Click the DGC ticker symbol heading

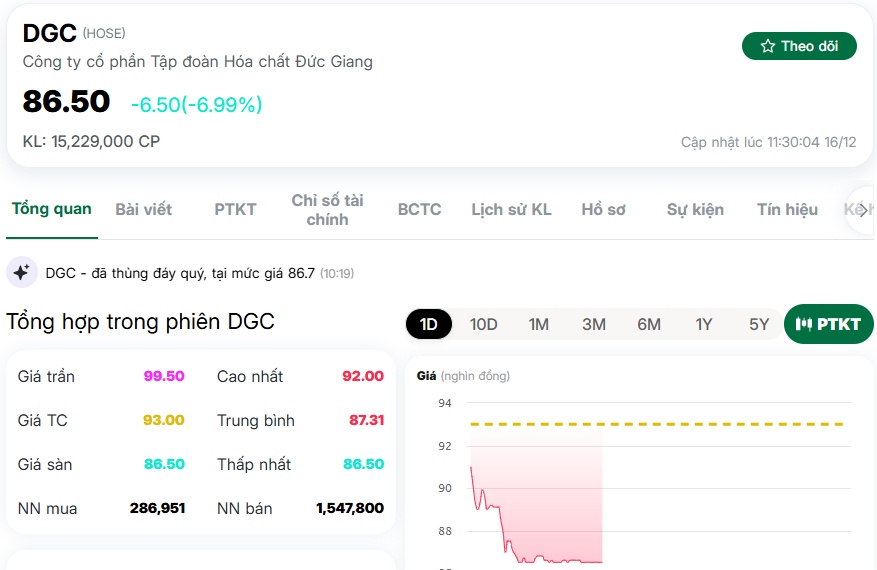[x=49, y=34]
